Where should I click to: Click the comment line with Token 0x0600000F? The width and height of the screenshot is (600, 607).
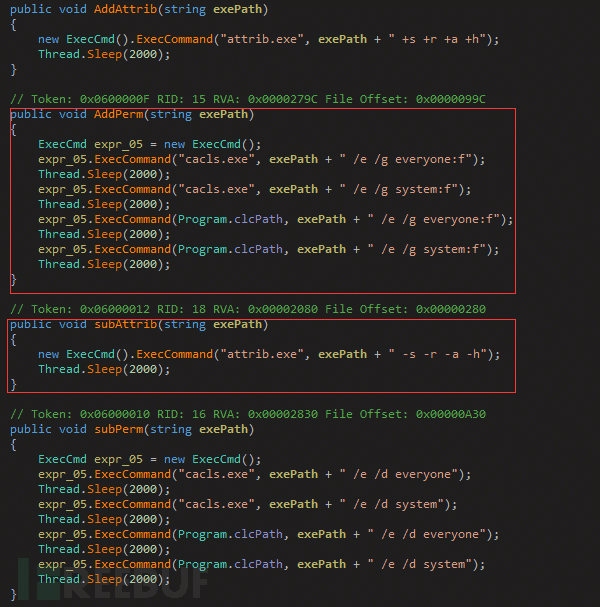248,99
